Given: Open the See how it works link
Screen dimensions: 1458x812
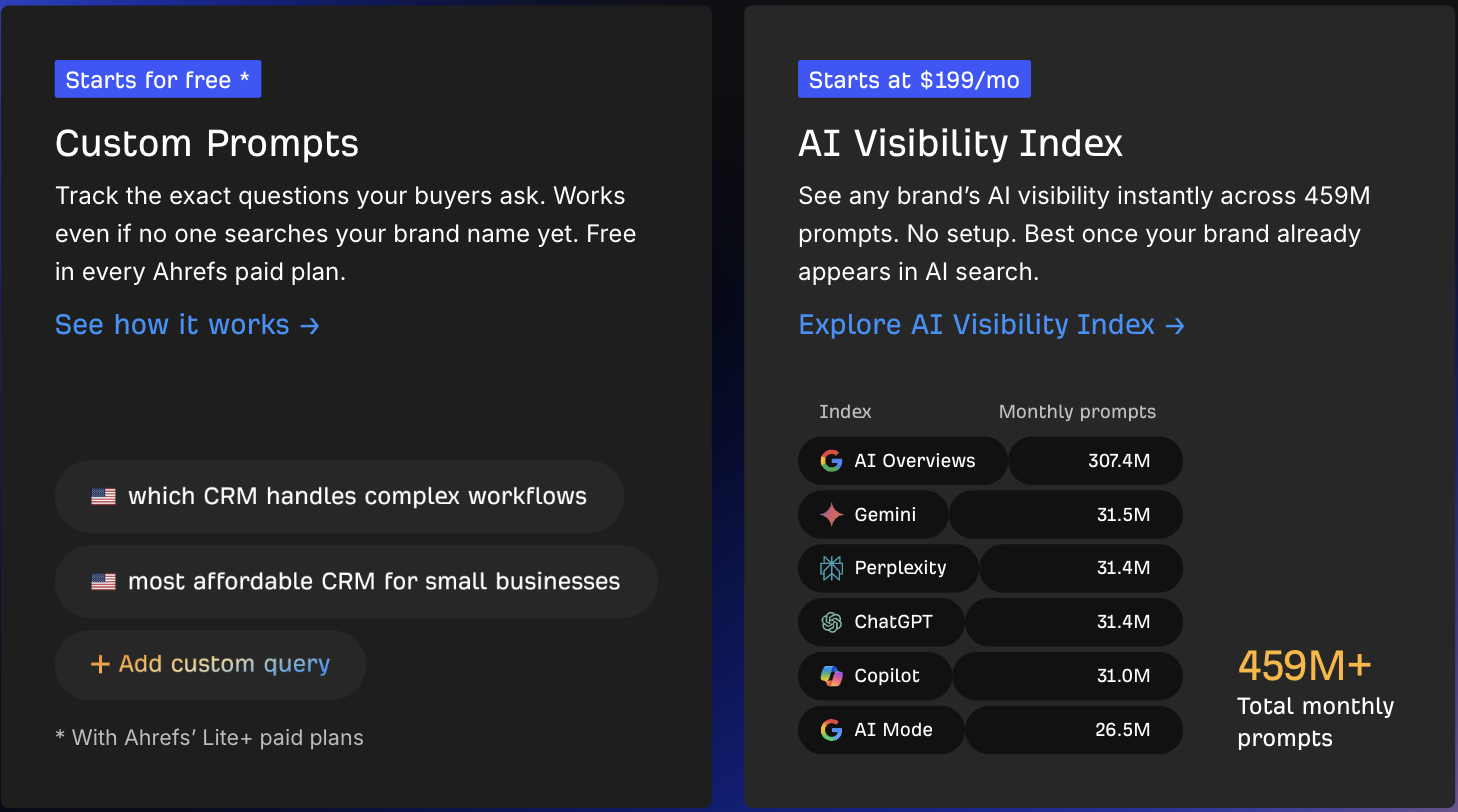Looking at the screenshot, I should [187, 325].
